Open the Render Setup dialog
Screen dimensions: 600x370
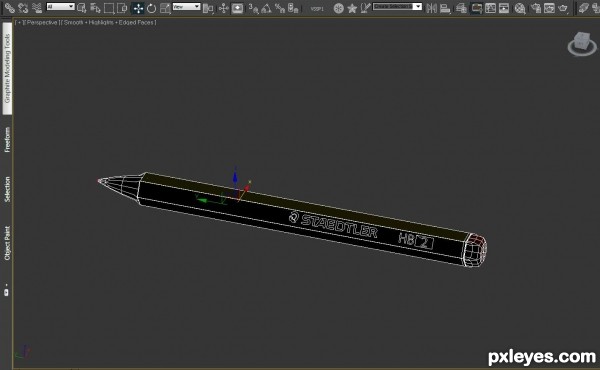pos(536,8)
